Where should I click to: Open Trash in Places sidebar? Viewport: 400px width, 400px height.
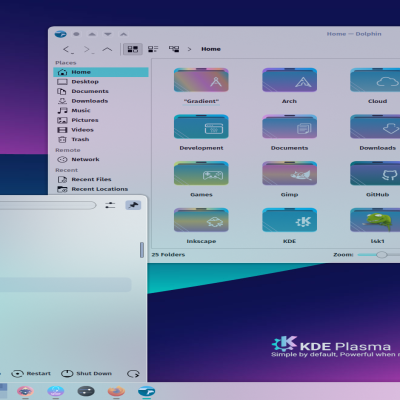pos(101,139)
